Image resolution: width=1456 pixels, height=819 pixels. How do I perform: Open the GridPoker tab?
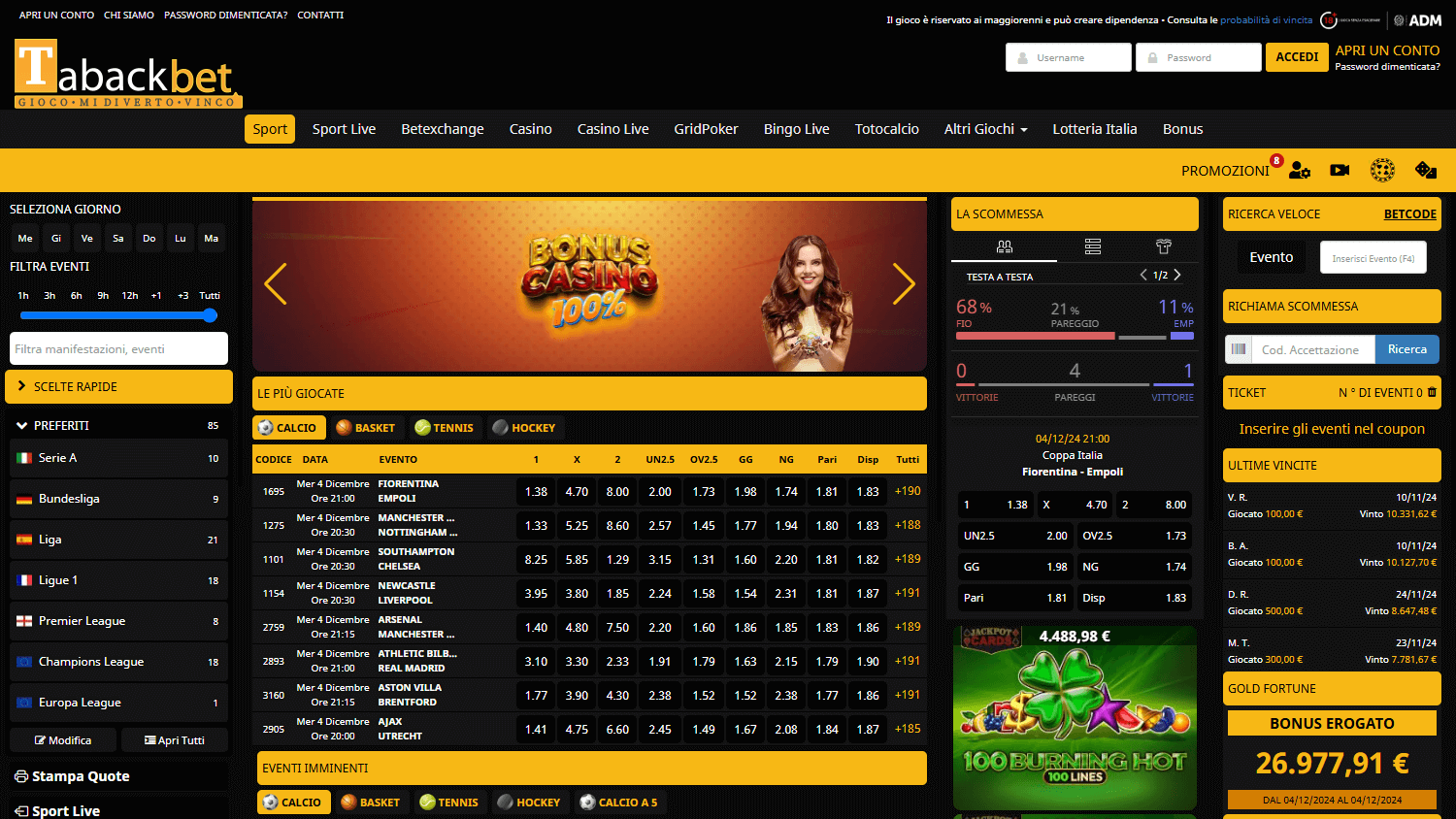point(707,129)
